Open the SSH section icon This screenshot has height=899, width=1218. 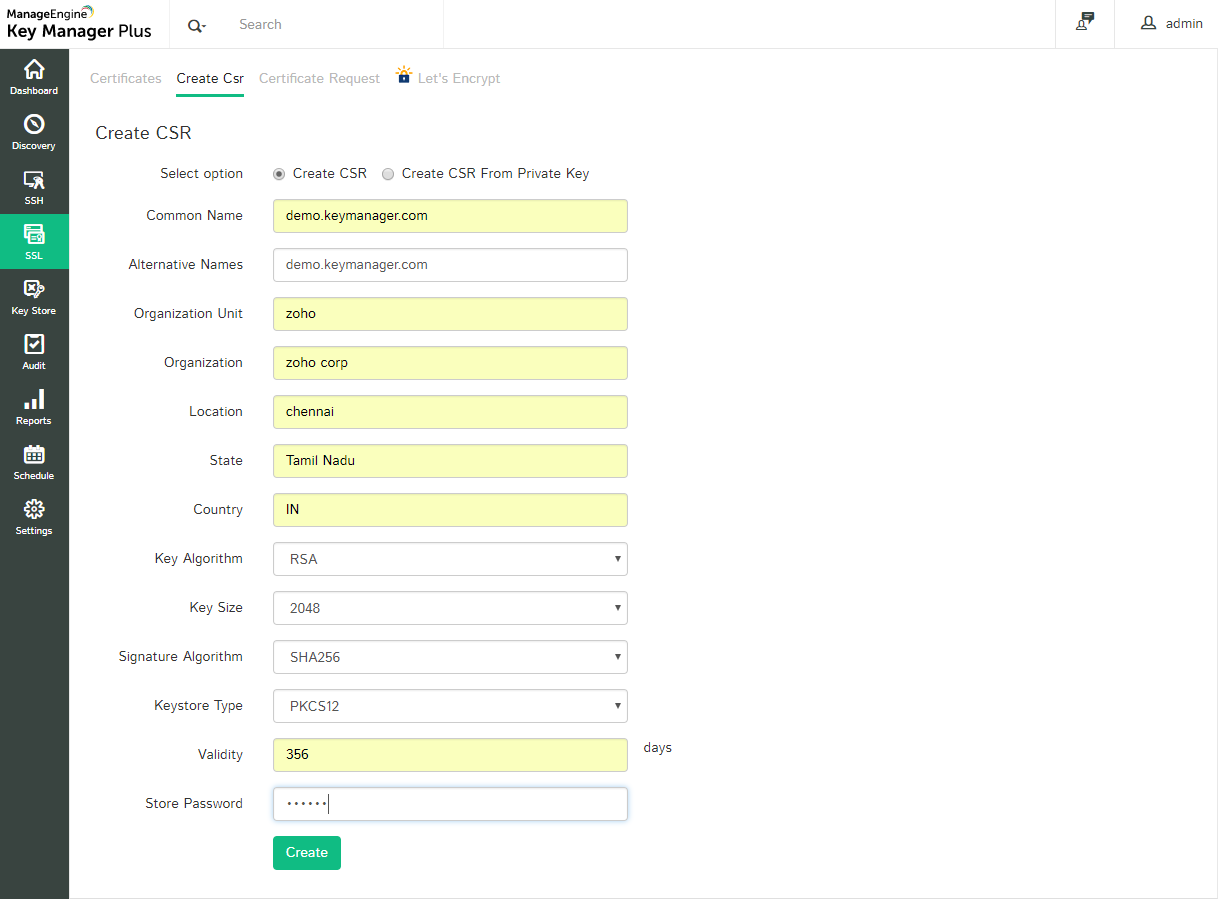point(34,181)
